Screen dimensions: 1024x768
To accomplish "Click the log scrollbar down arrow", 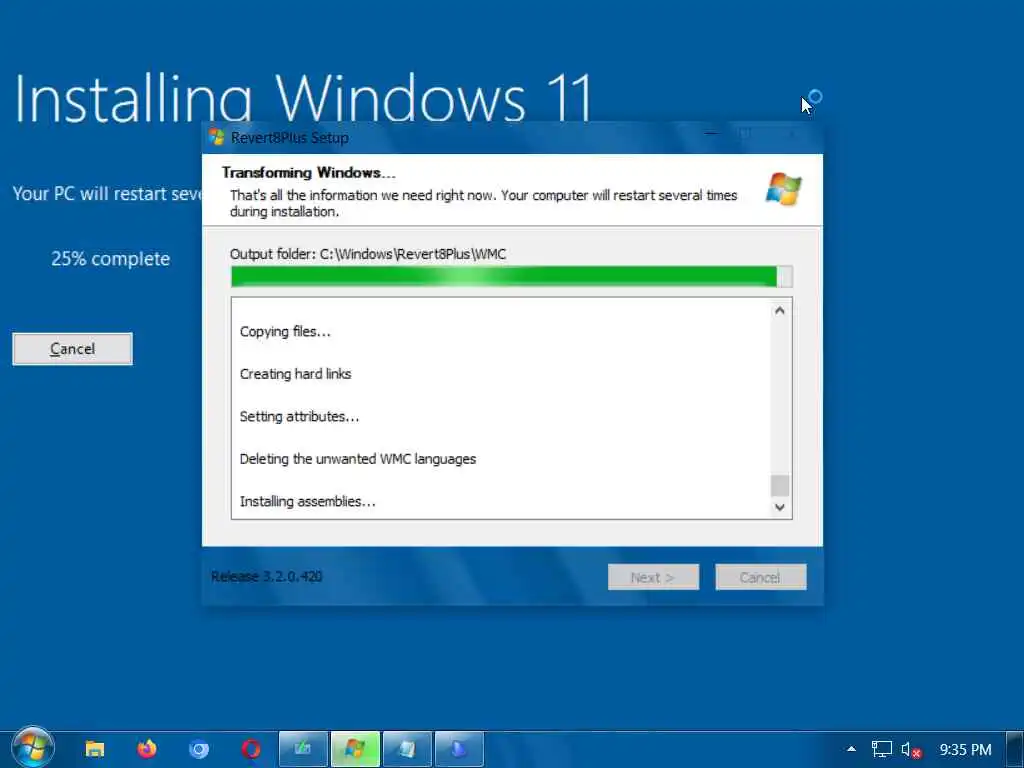I will pos(780,507).
